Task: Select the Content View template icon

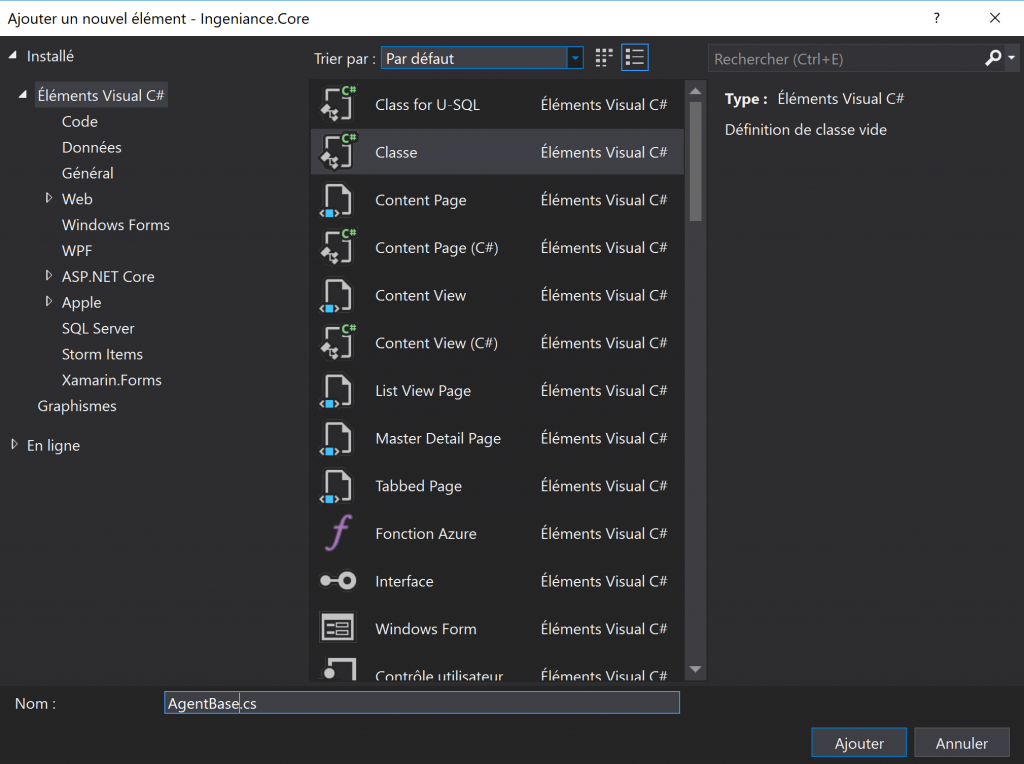Action: coord(336,295)
